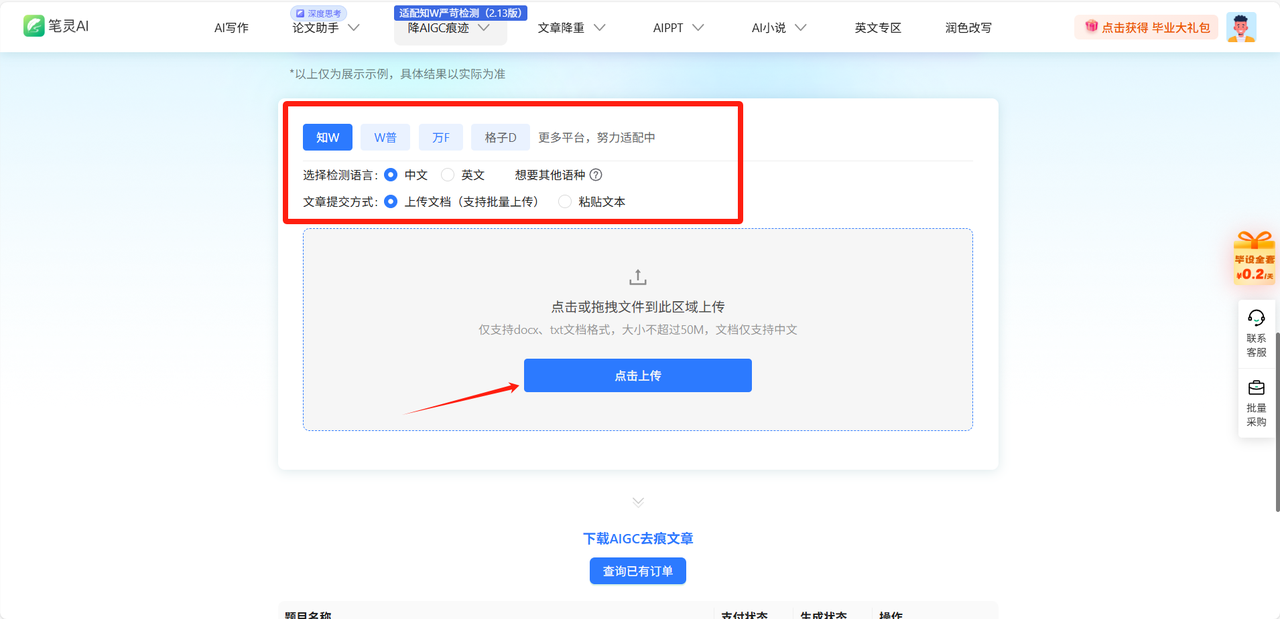Open the user avatar profile
The width and height of the screenshot is (1280, 619).
coord(1241,27)
